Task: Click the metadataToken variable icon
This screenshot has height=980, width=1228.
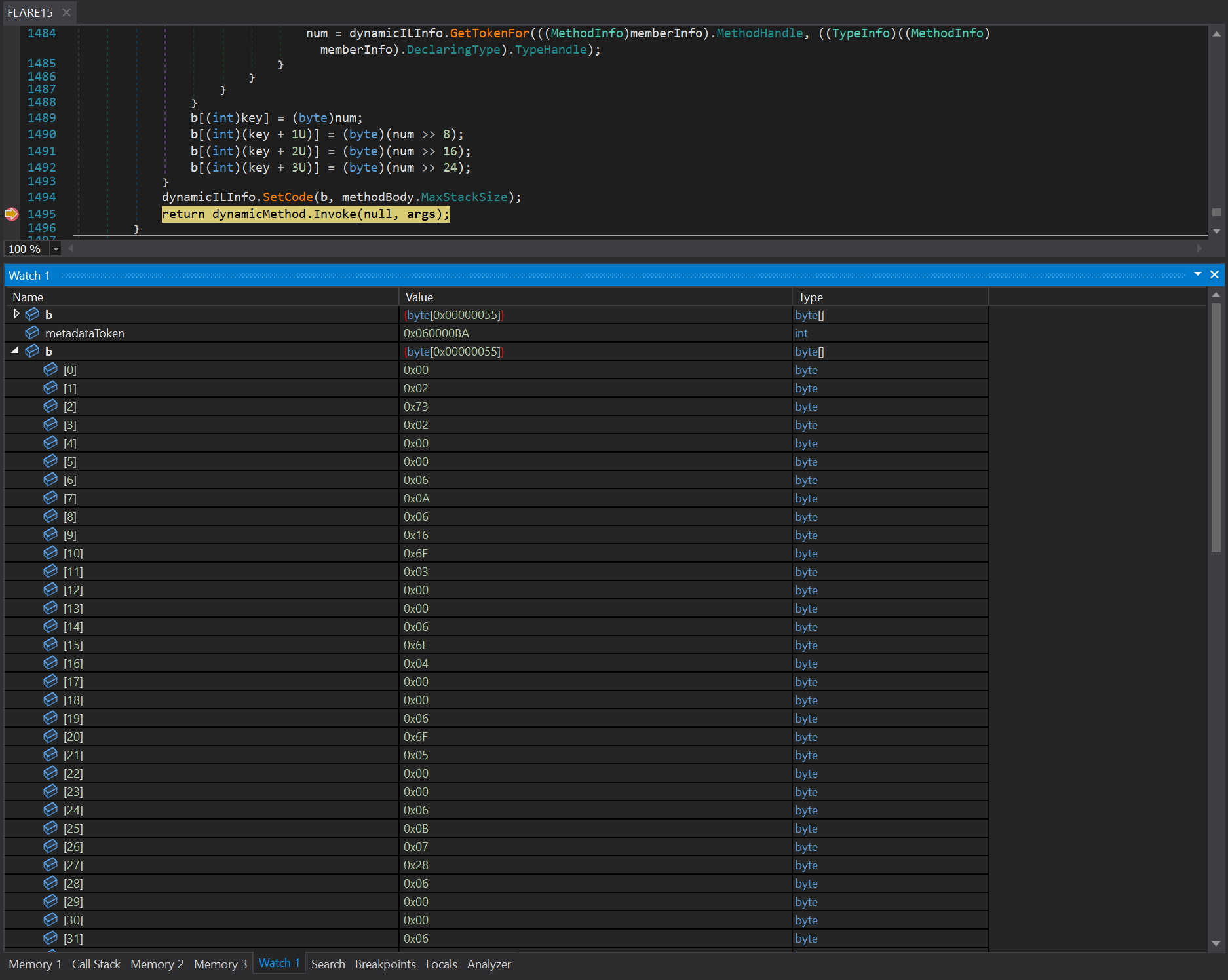Action: click(32, 333)
